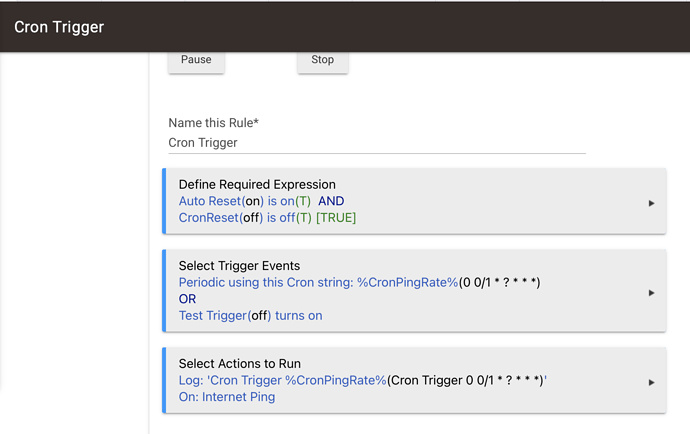The image size is (690, 434).
Task: Expand Define Required Expression arrow
Action: click(651, 203)
